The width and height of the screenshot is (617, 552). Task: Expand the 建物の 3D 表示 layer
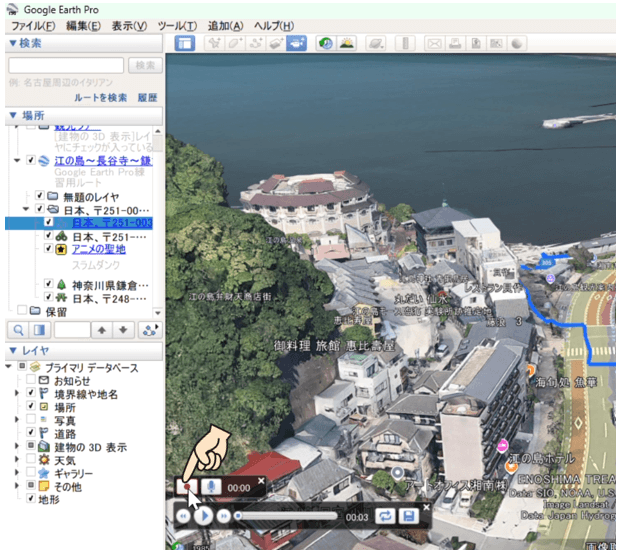tap(17, 446)
